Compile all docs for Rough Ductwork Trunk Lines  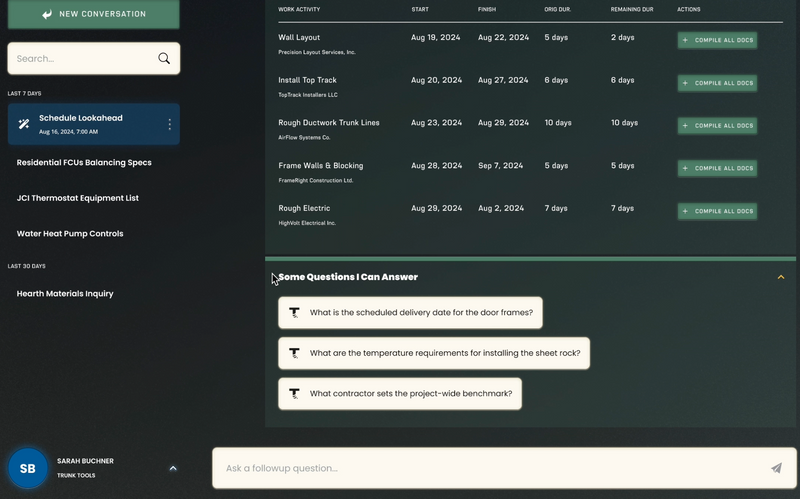pos(717,126)
